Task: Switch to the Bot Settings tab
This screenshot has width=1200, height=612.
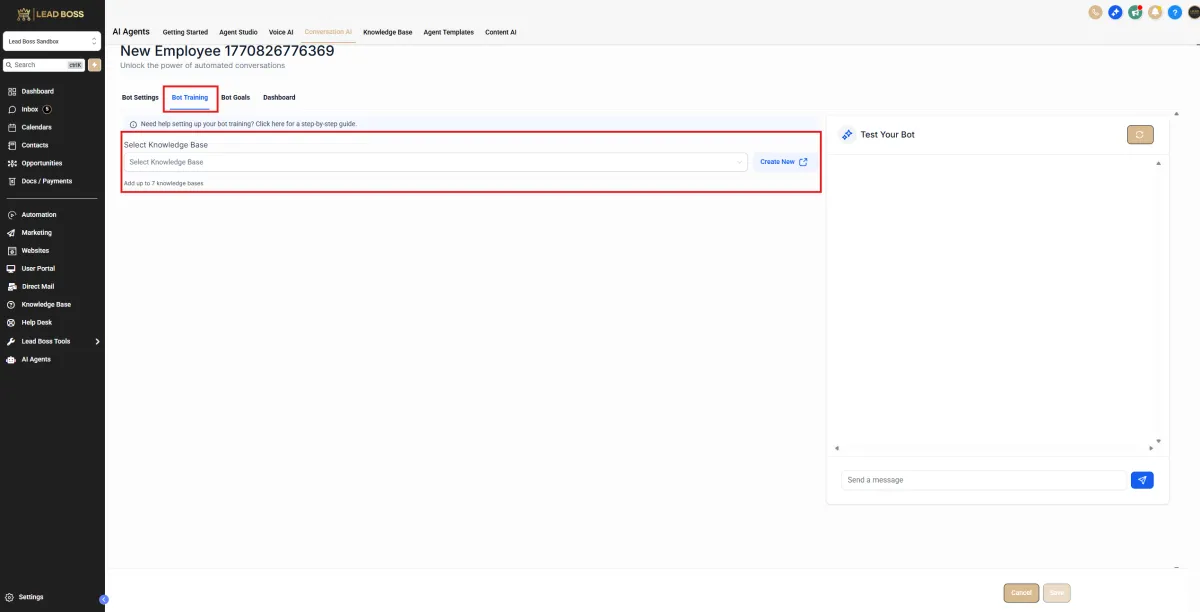Action: click(140, 97)
